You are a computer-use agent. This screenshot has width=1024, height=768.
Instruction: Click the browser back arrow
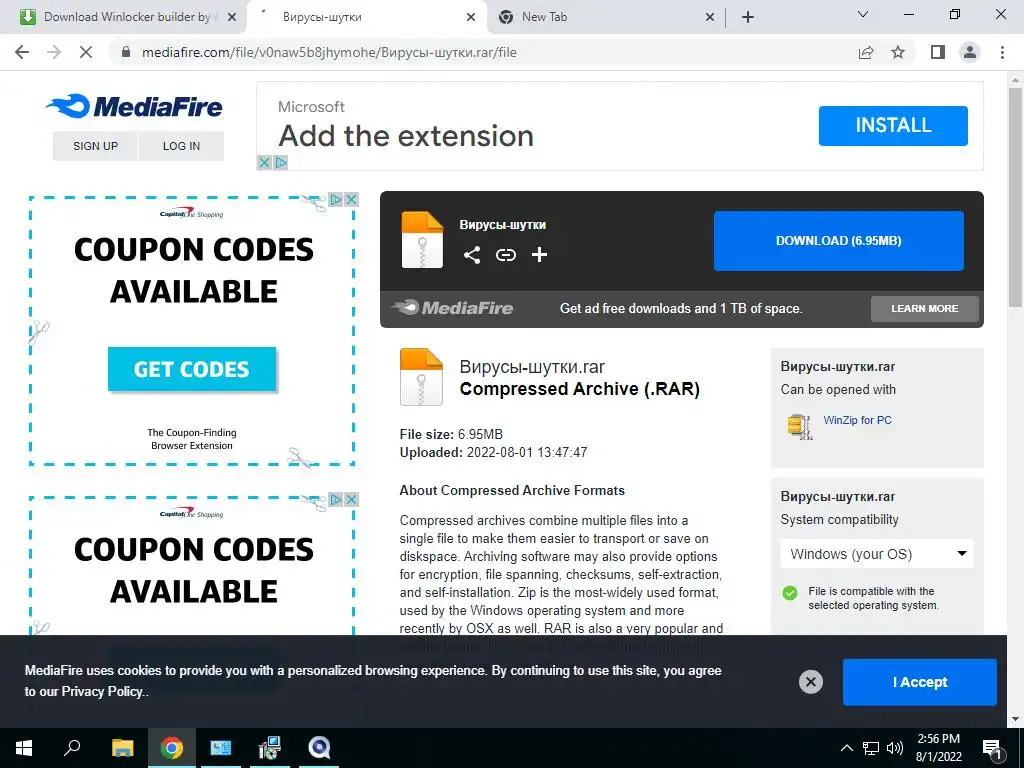click(x=22, y=52)
